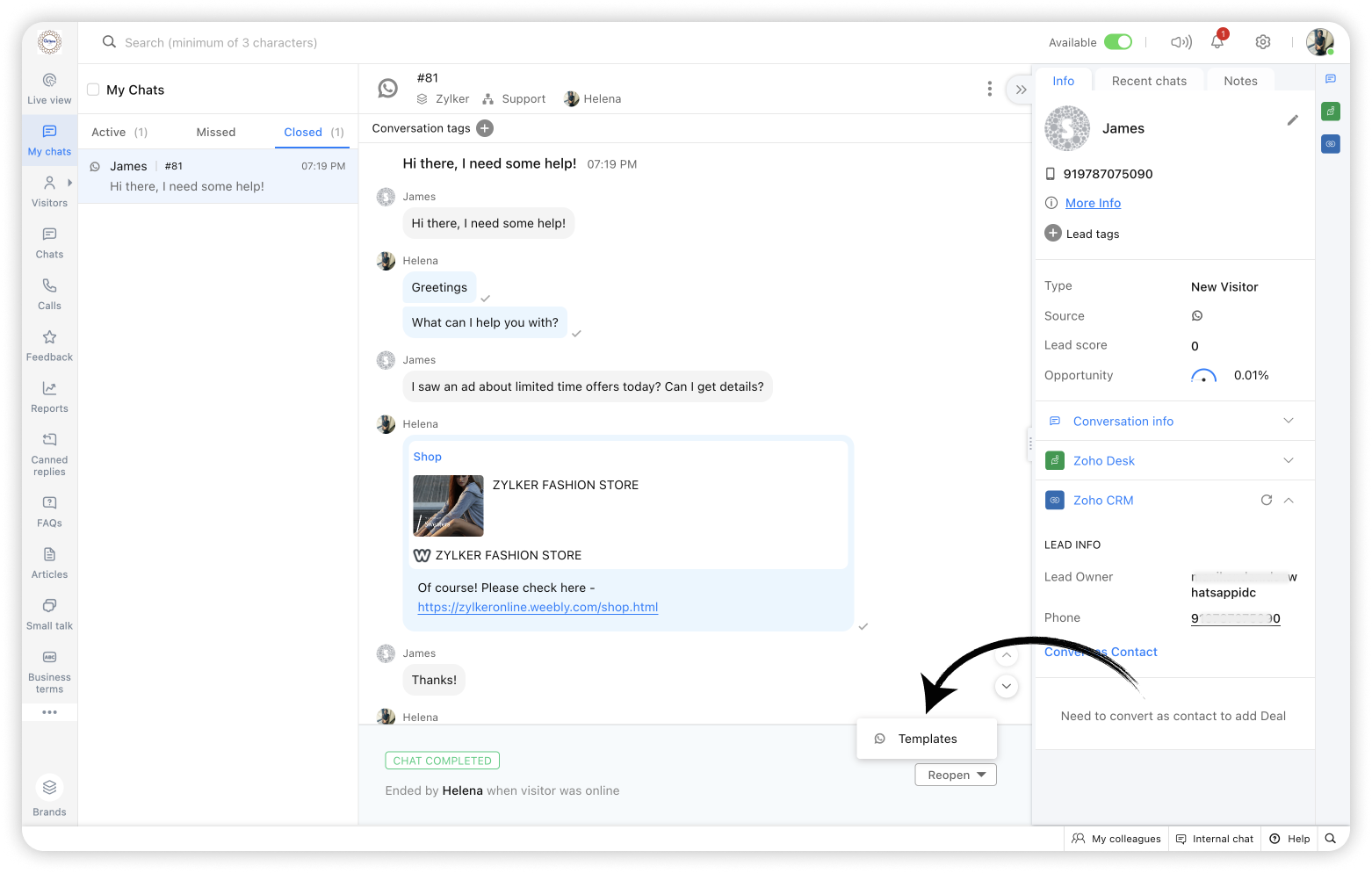Viewport: 1372px width, 873px height.
Task: Select the Missed chats tab
Action: [216, 132]
